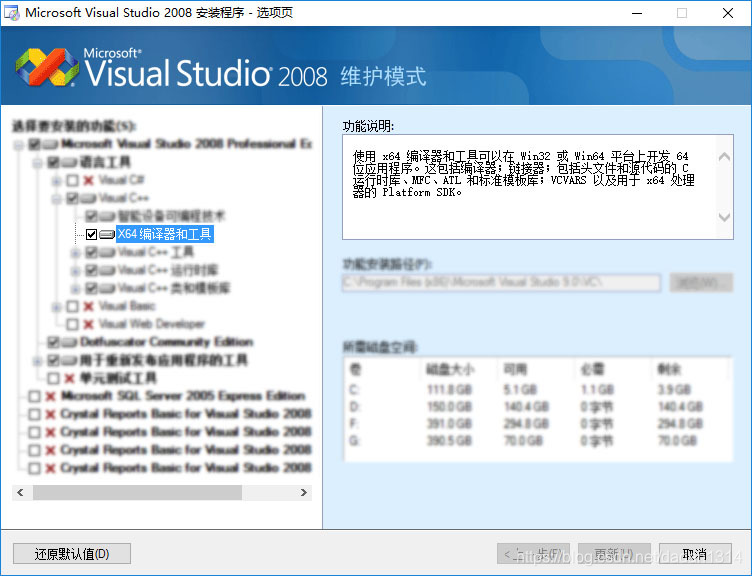
Task: Click the drive icon beside Microsoft Visual Studio 2008 Professional
Action: tap(50, 144)
